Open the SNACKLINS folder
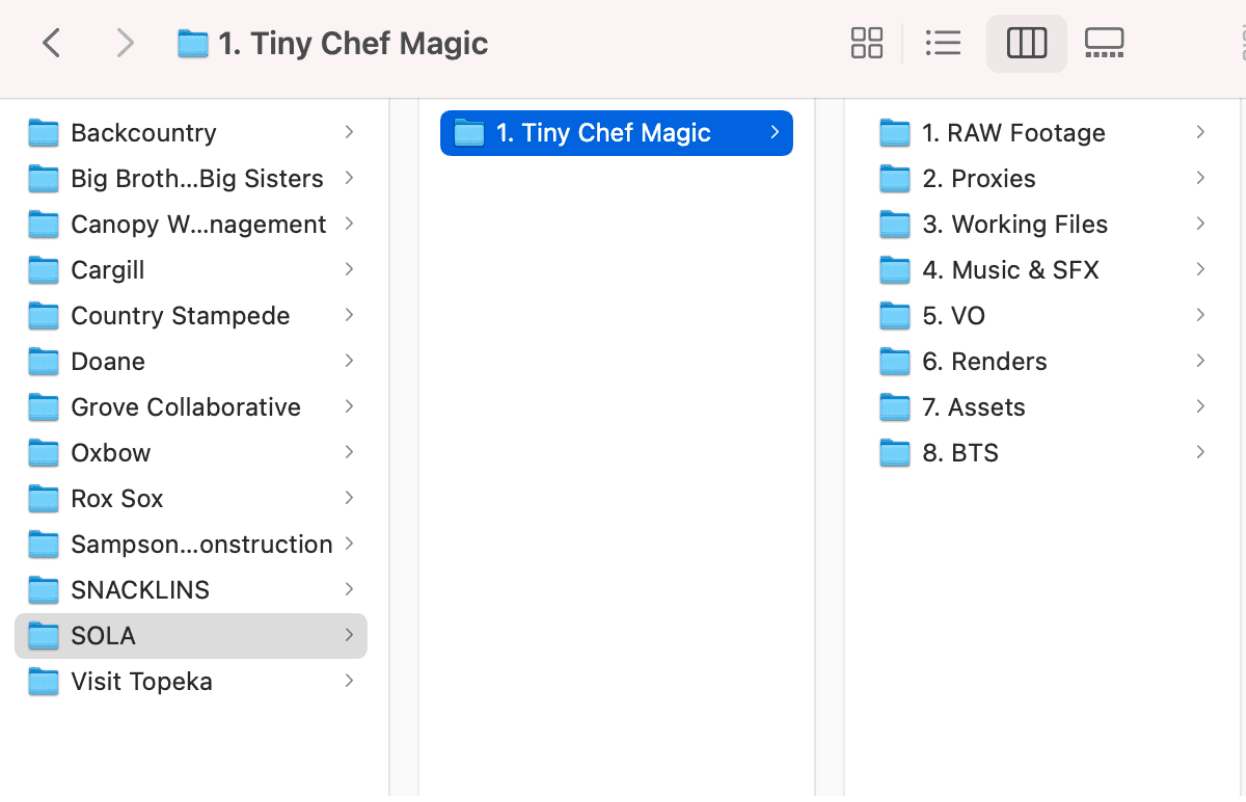 click(x=191, y=590)
